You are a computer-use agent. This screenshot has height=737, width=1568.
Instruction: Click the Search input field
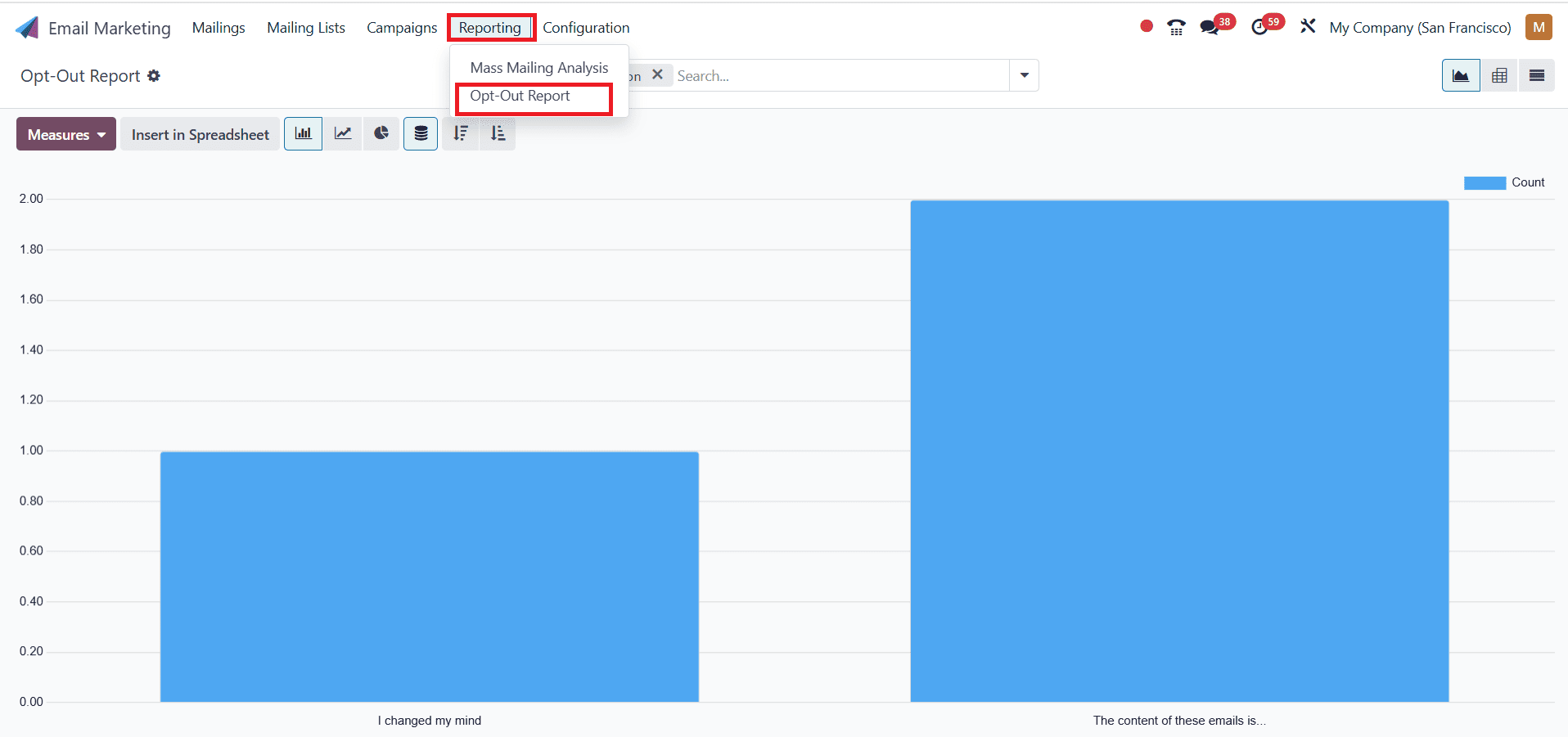coord(841,75)
